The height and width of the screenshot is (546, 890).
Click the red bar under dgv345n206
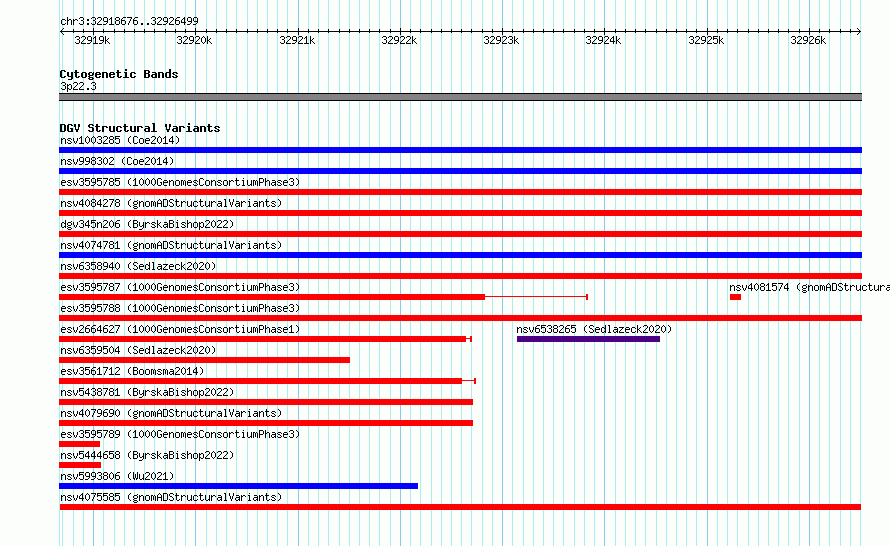460,234
